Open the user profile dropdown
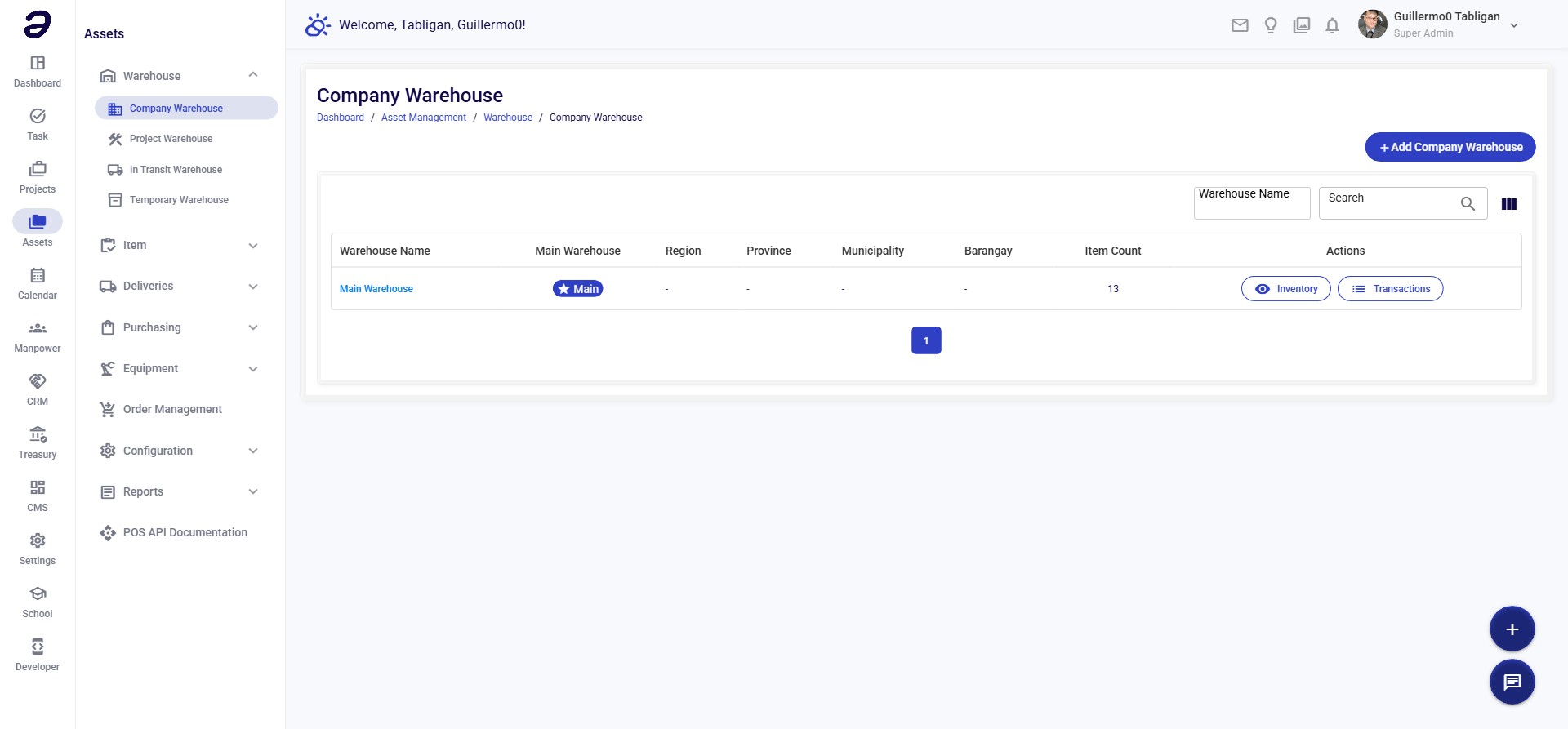The image size is (1568, 729). pos(1513,25)
